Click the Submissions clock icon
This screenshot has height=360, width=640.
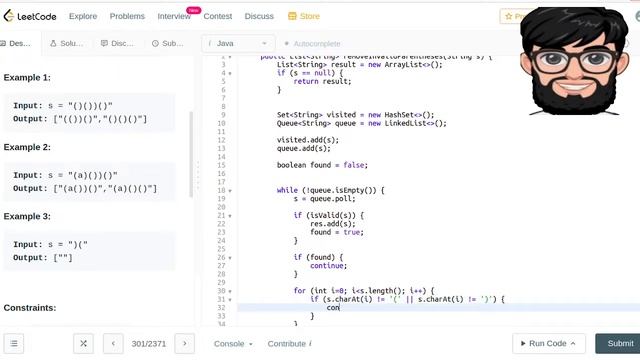click(x=155, y=43)
